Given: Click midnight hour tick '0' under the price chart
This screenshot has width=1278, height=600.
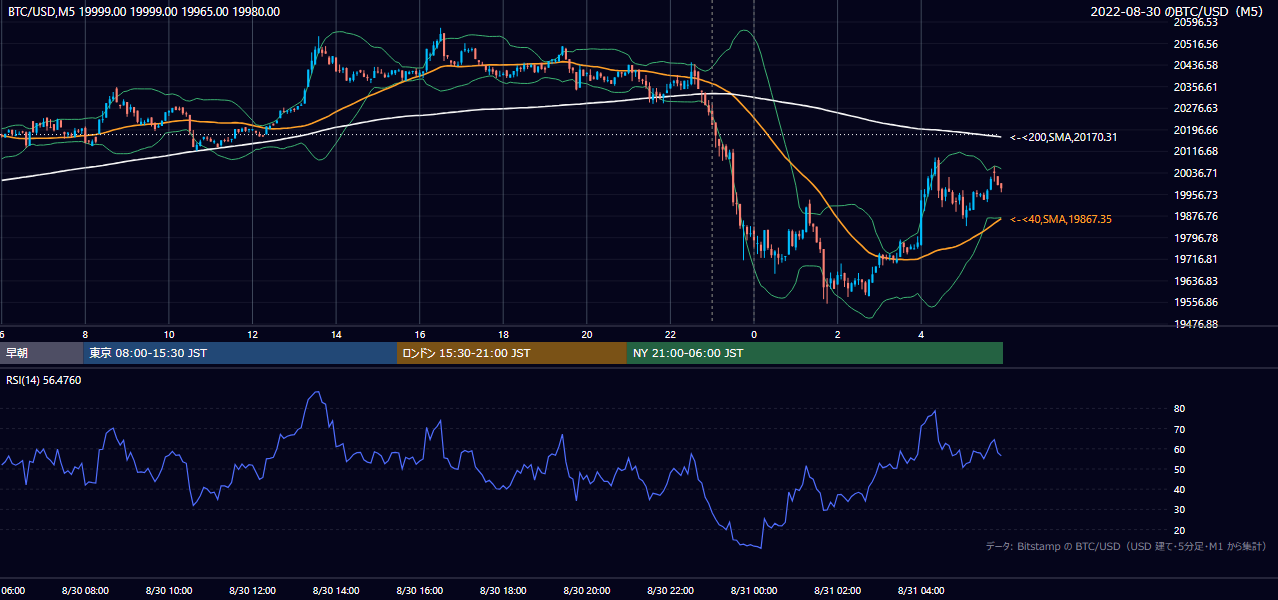Looking at the screenshot, I should tap(753, 335).
